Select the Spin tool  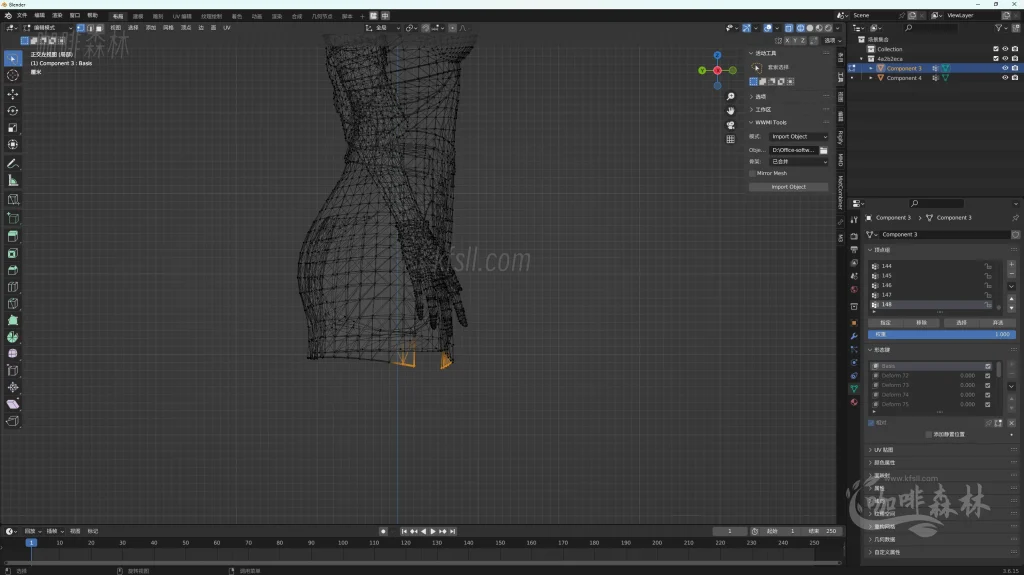[12, 337]
